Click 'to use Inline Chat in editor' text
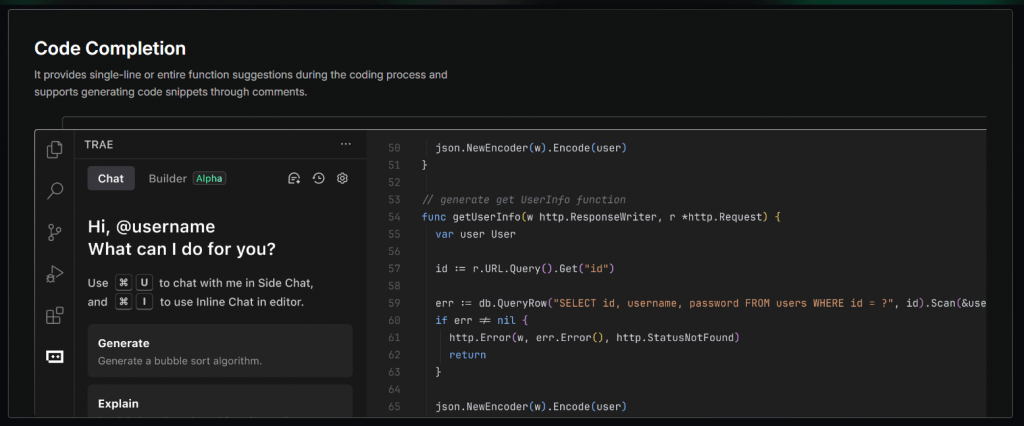The image size is (1024, 426). click(232, 303)
